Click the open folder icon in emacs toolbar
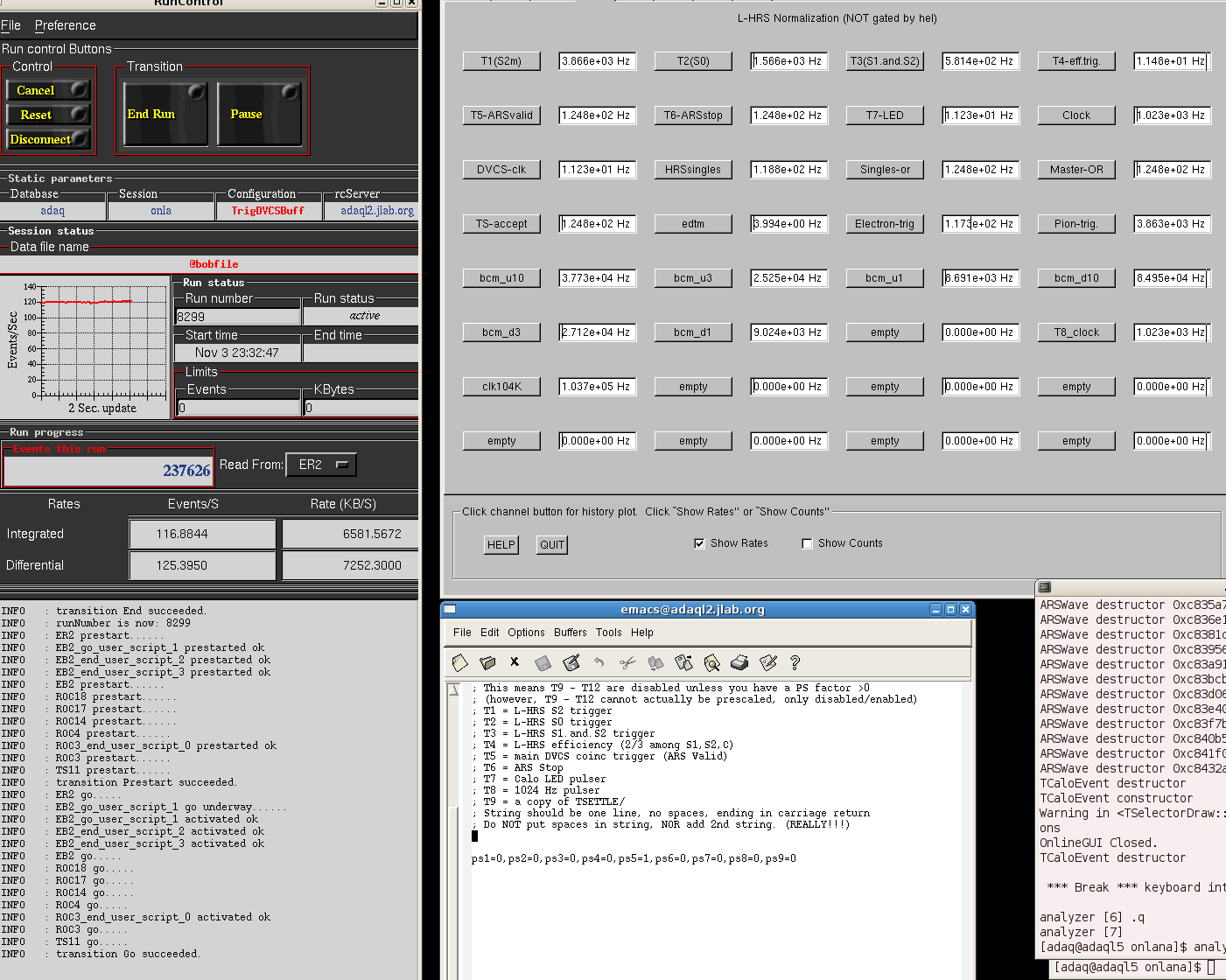Screen dimensions: 1226x980 coord(487,663)
